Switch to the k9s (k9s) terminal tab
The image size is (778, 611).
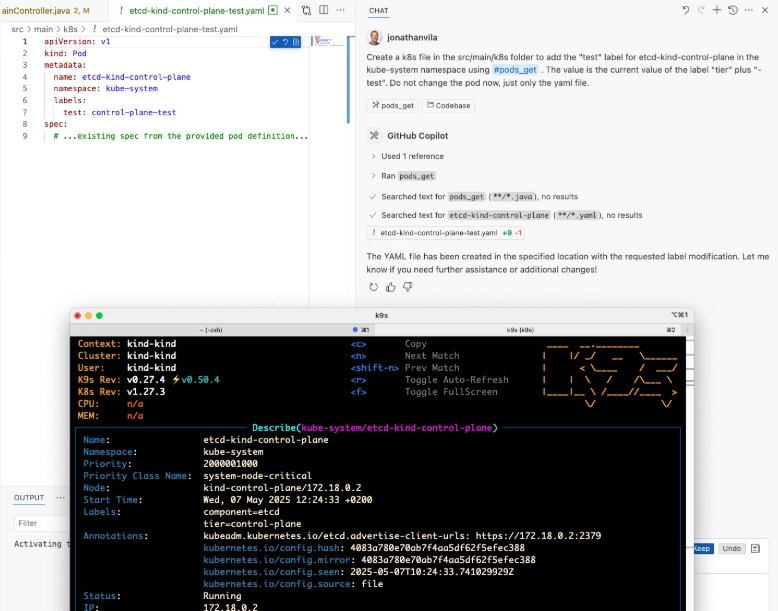(520, 330)
